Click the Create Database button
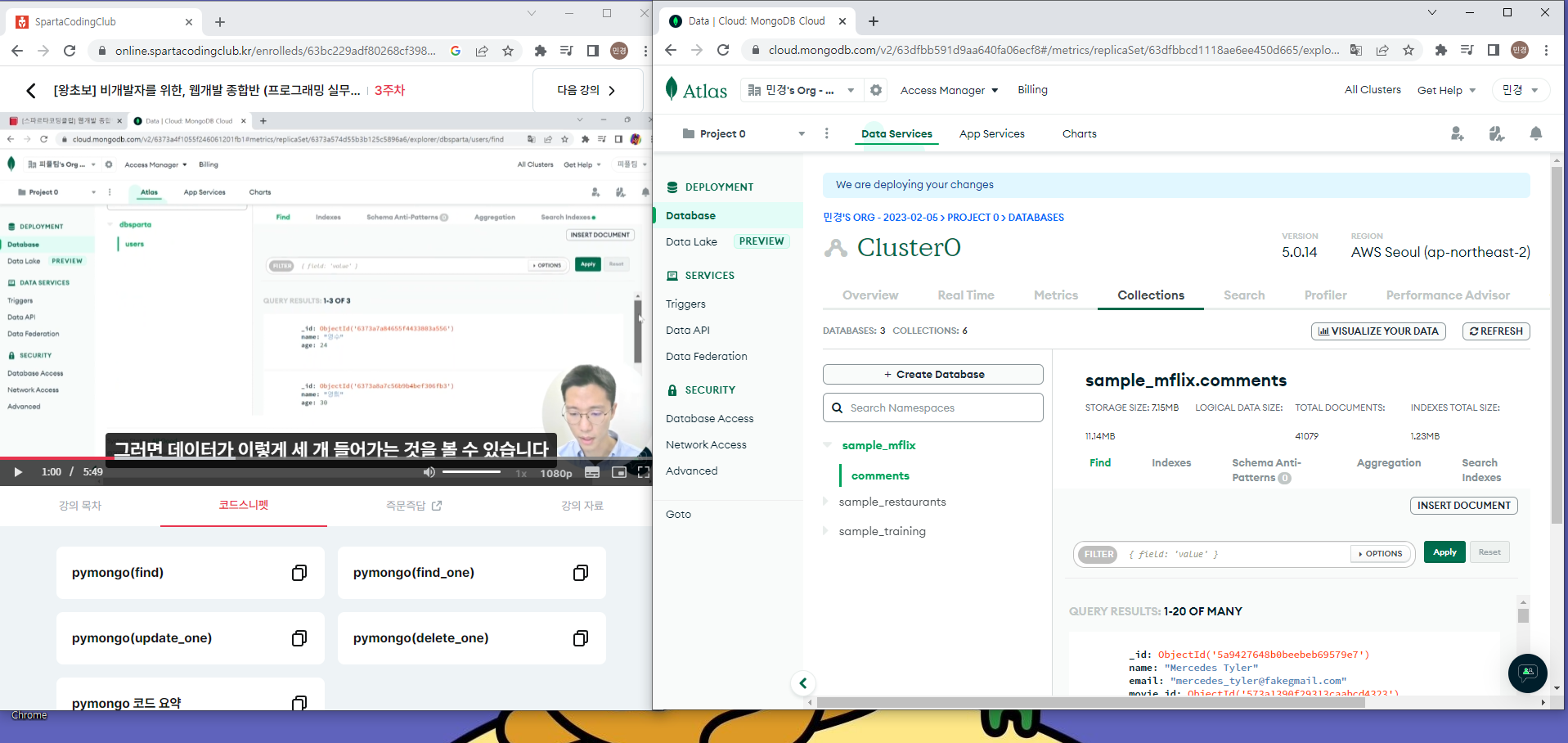 pyautogui.click(x=933, y=374)
